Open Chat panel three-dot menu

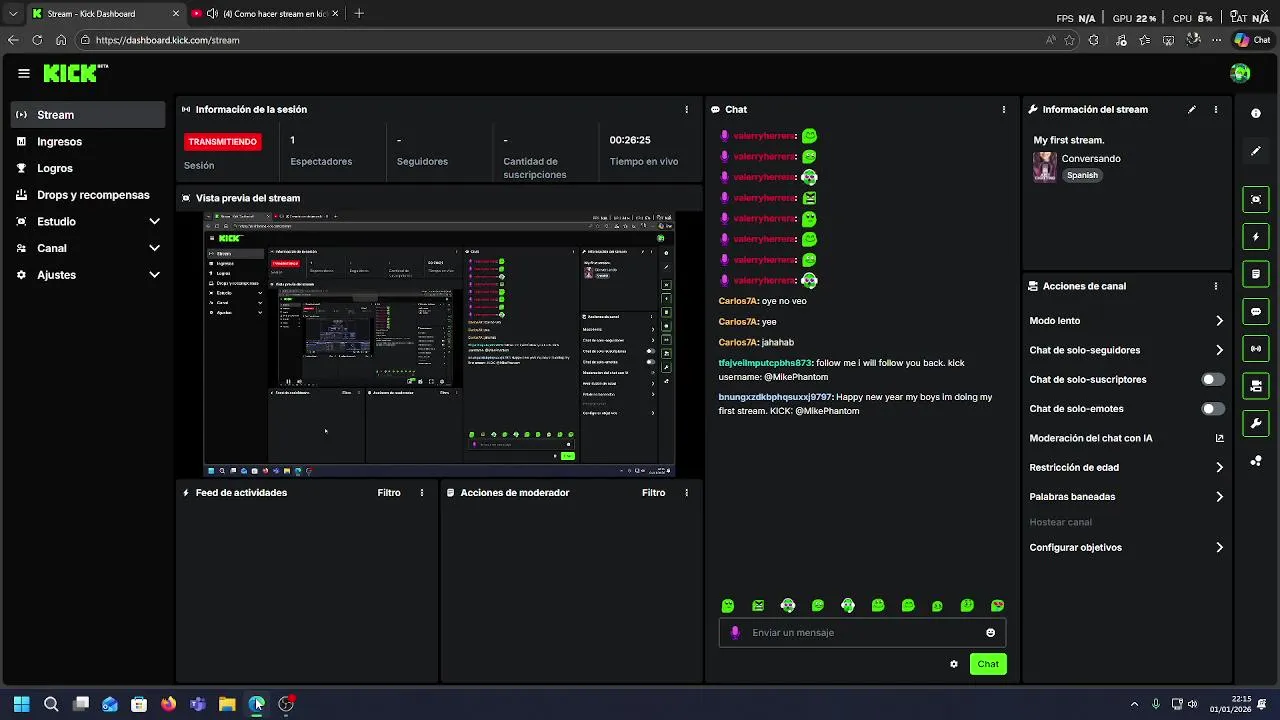click(1004, 109)
